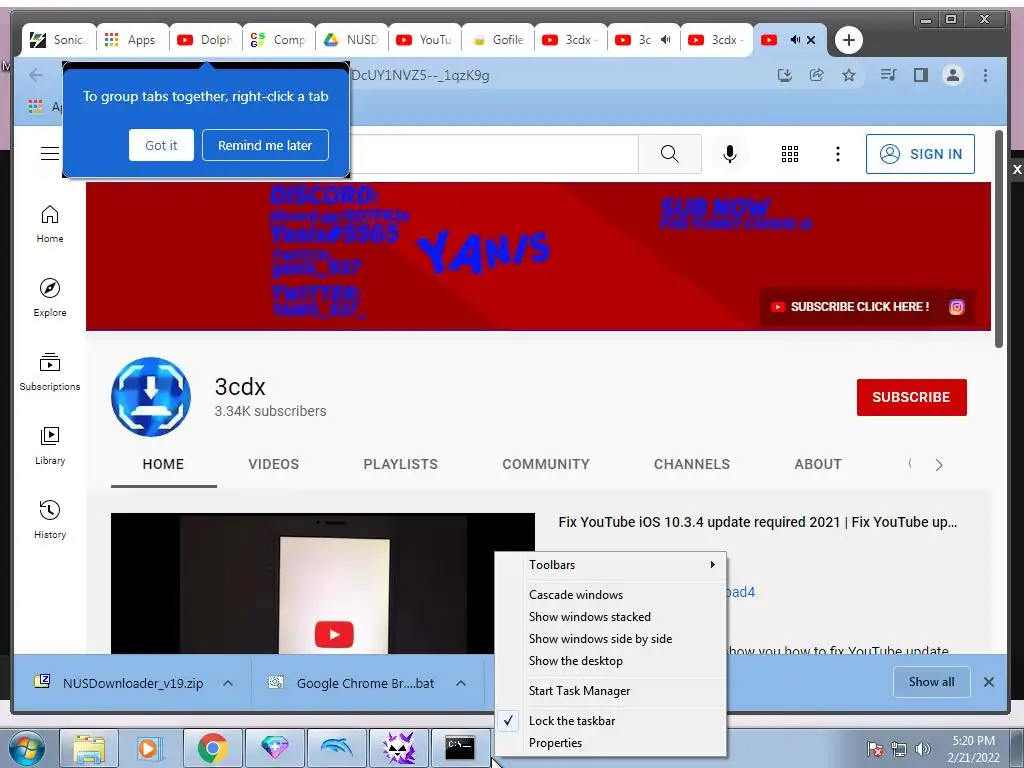Play the featured video thumbnail
Viewport: 1024px width, 768px height.
[x=323, y=583]
